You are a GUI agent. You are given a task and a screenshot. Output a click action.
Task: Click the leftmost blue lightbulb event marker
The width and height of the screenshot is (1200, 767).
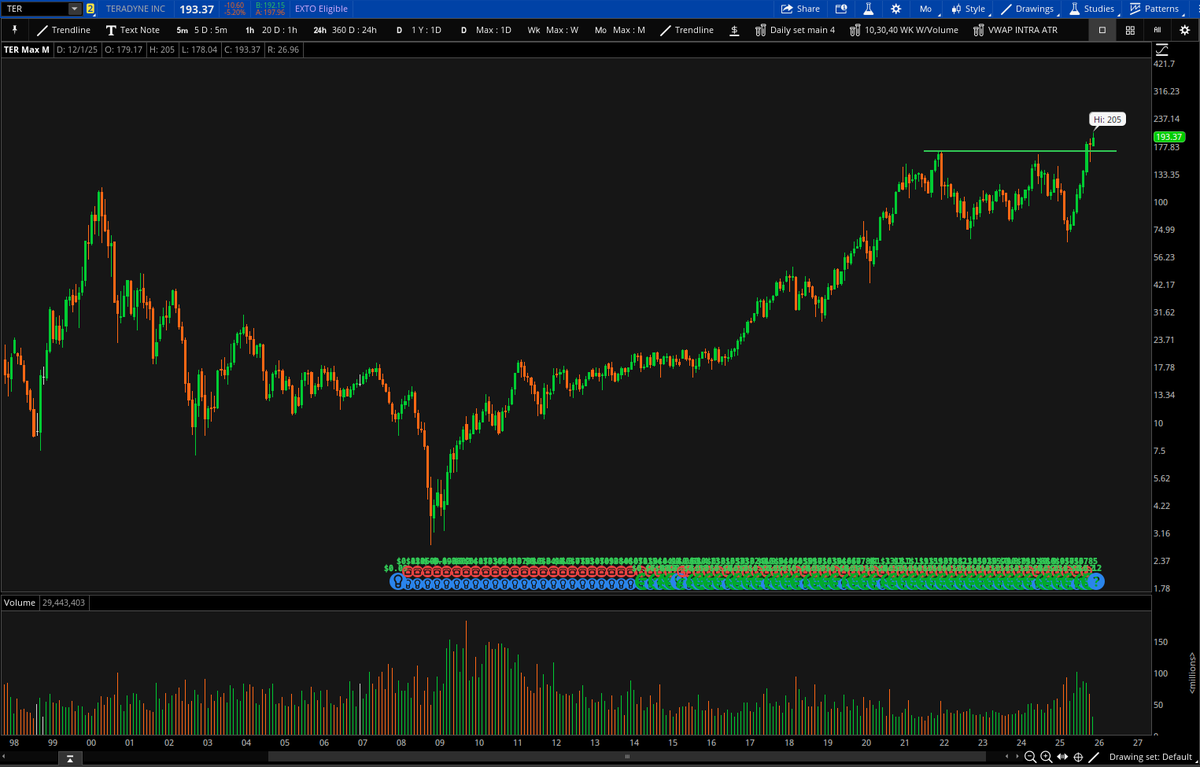click(x=397, y=580)
